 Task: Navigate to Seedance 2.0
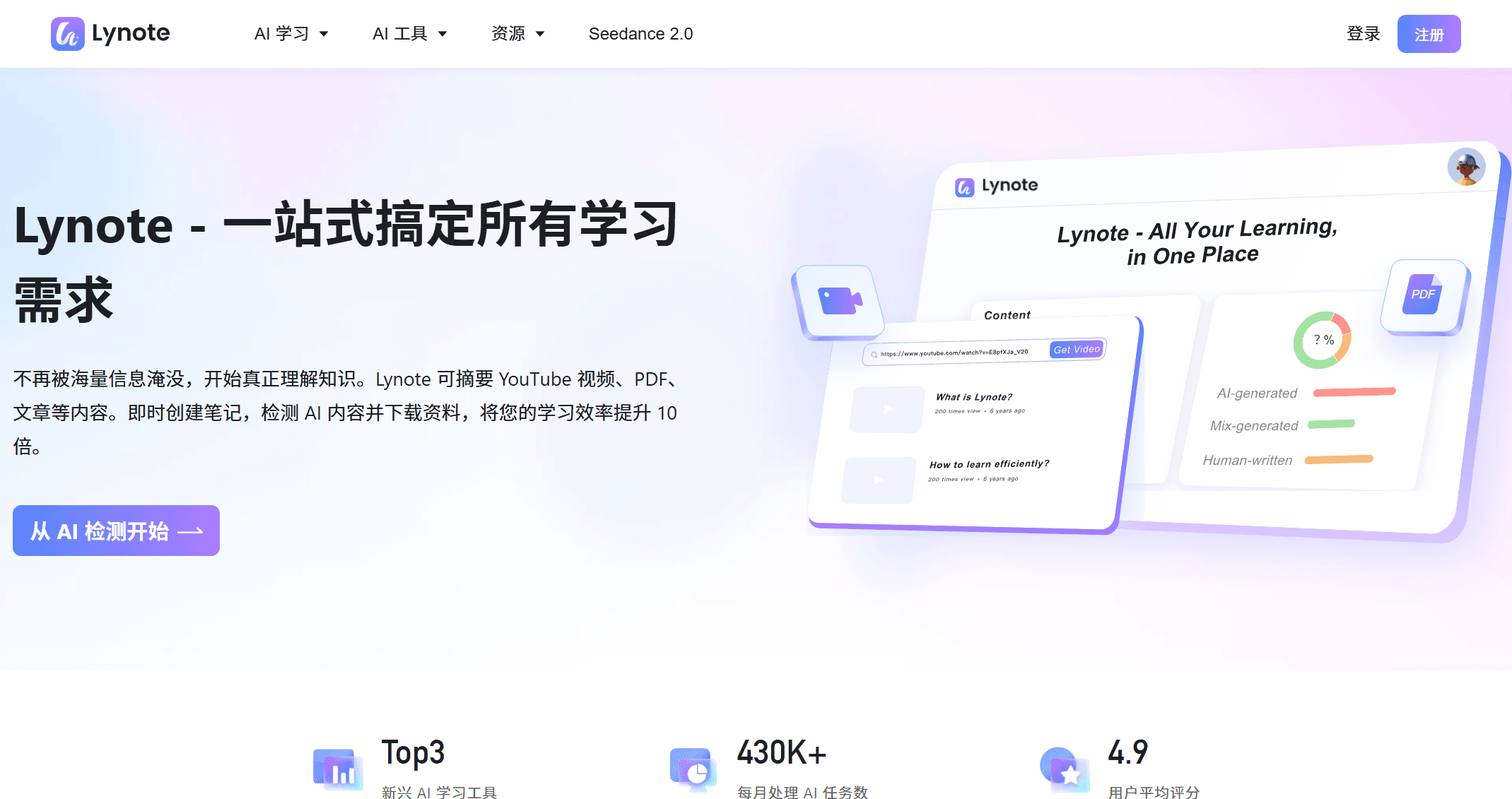[640, 33]
